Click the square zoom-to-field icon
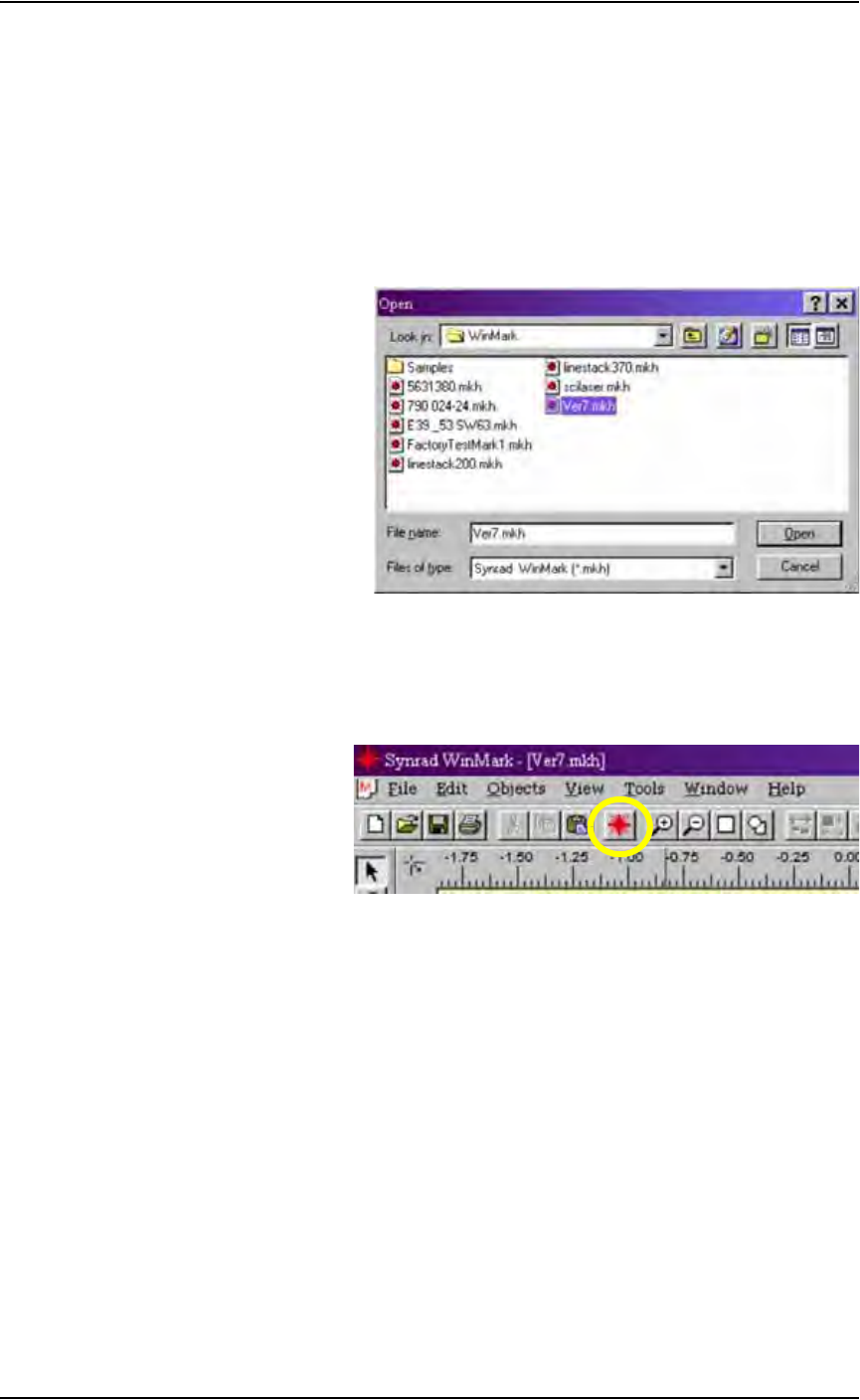This screenshot has width=860, height=1400. tap(725, 824)
